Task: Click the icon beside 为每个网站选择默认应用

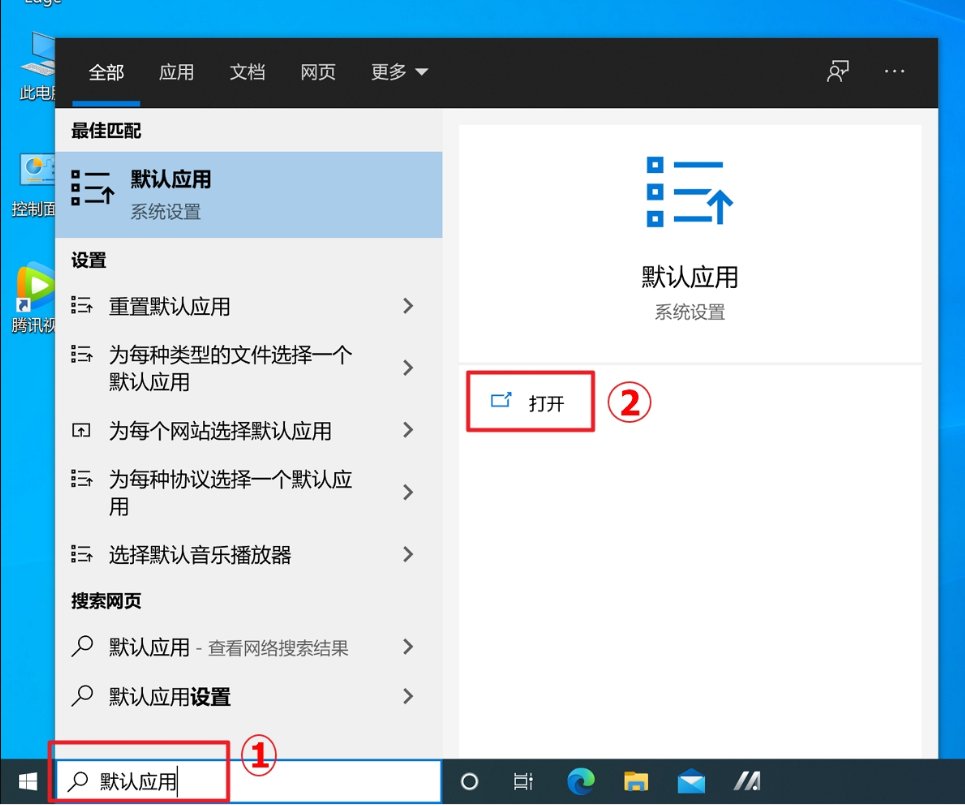Action: [82, 430]
